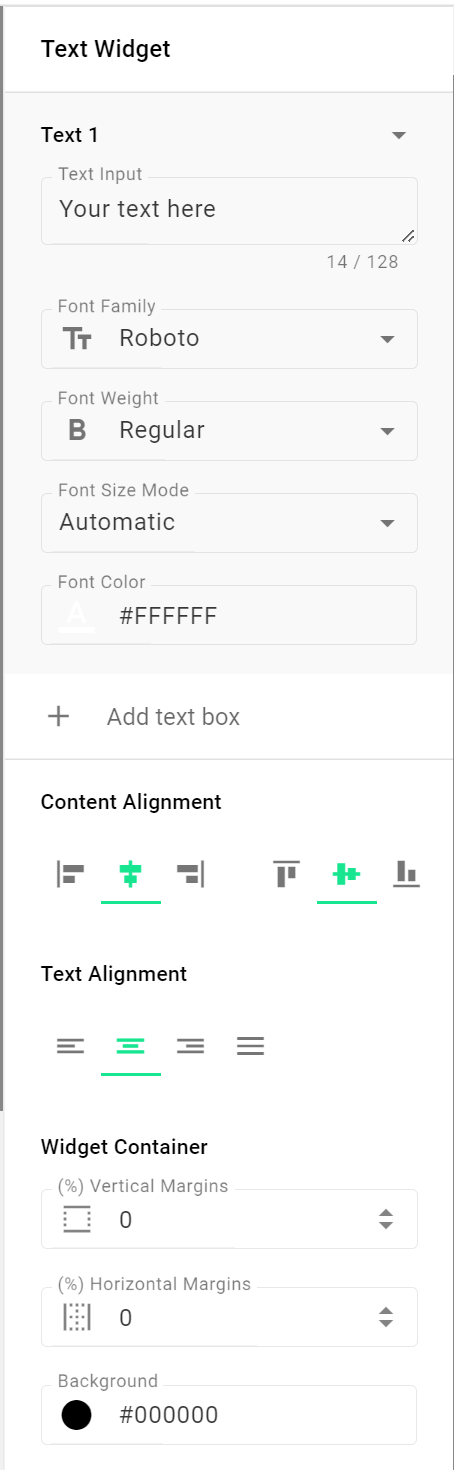This screenshot has height=1470, width=454.
Task: Click the plus icon beside Add text box
Action: (59, 716)
